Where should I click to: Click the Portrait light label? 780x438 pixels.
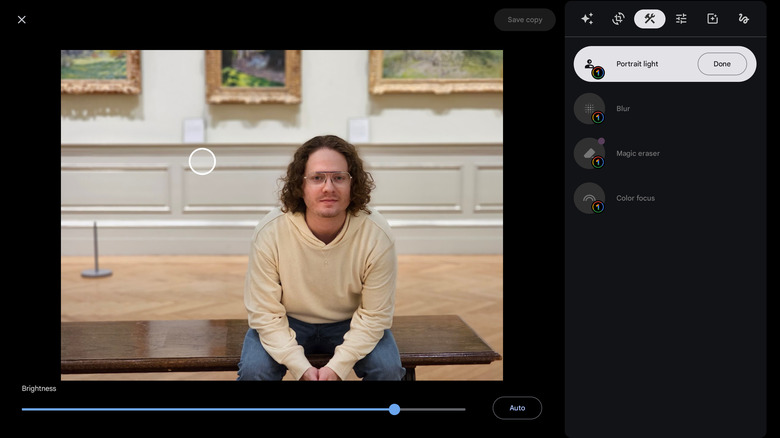[x=637, y=64]
